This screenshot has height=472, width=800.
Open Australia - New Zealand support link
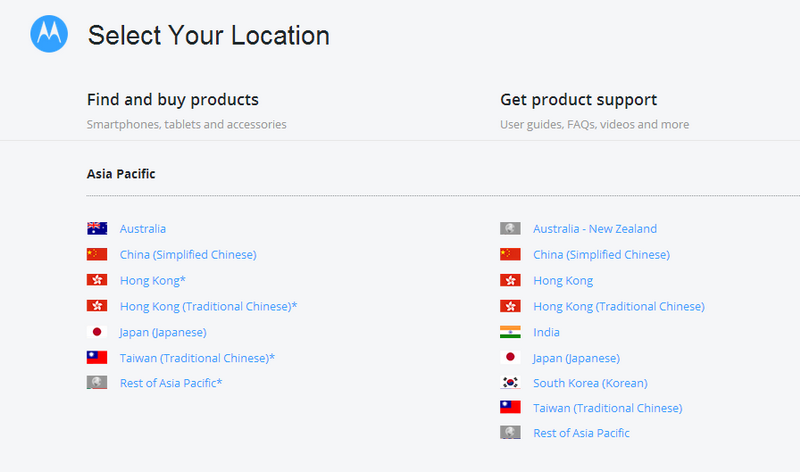[x=595, y=229]
